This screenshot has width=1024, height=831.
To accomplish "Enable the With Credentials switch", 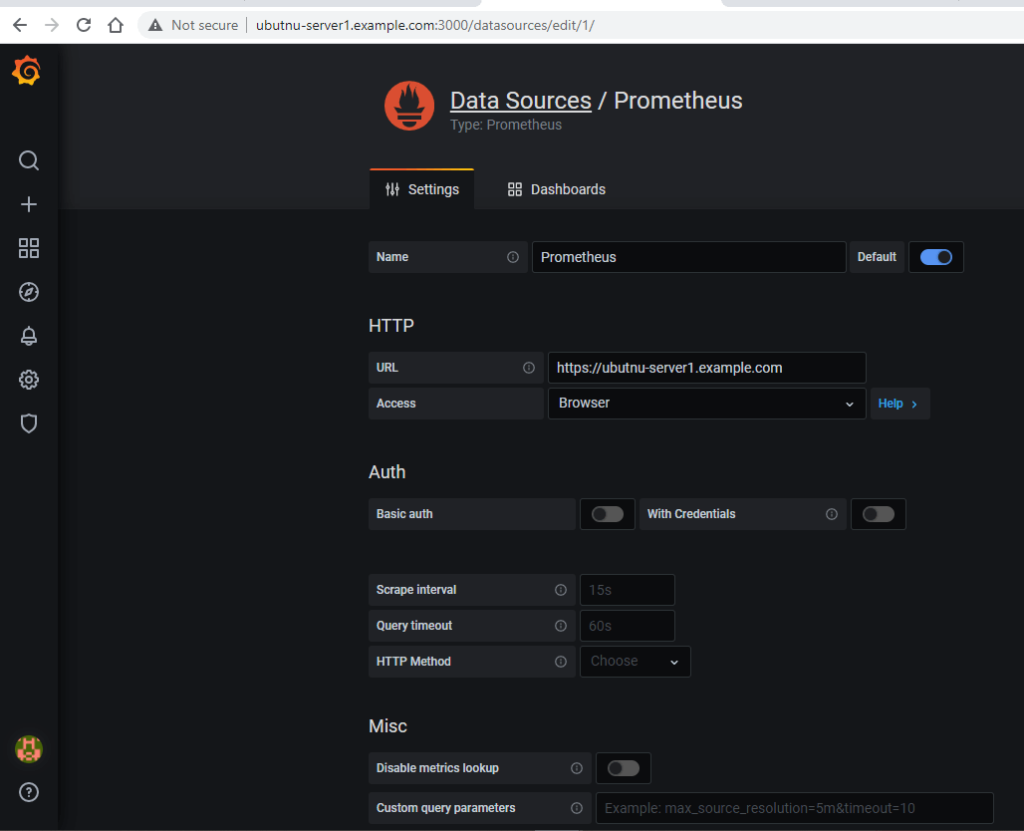I will [878, 514].
